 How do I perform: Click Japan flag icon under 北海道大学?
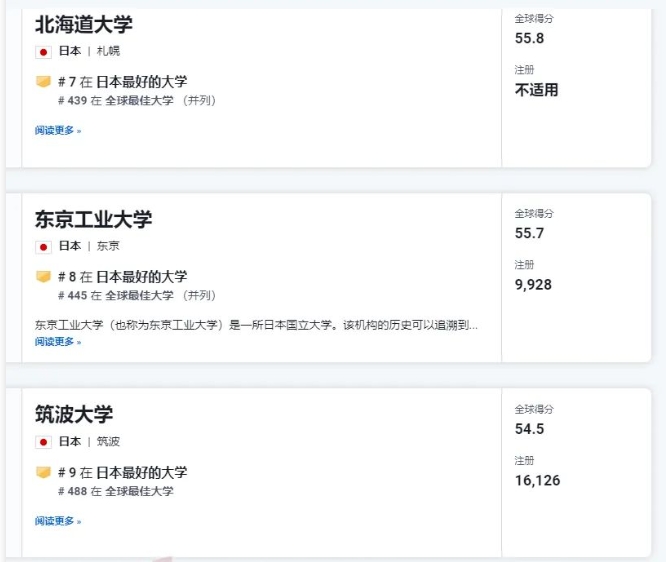[x=43, y=52]
